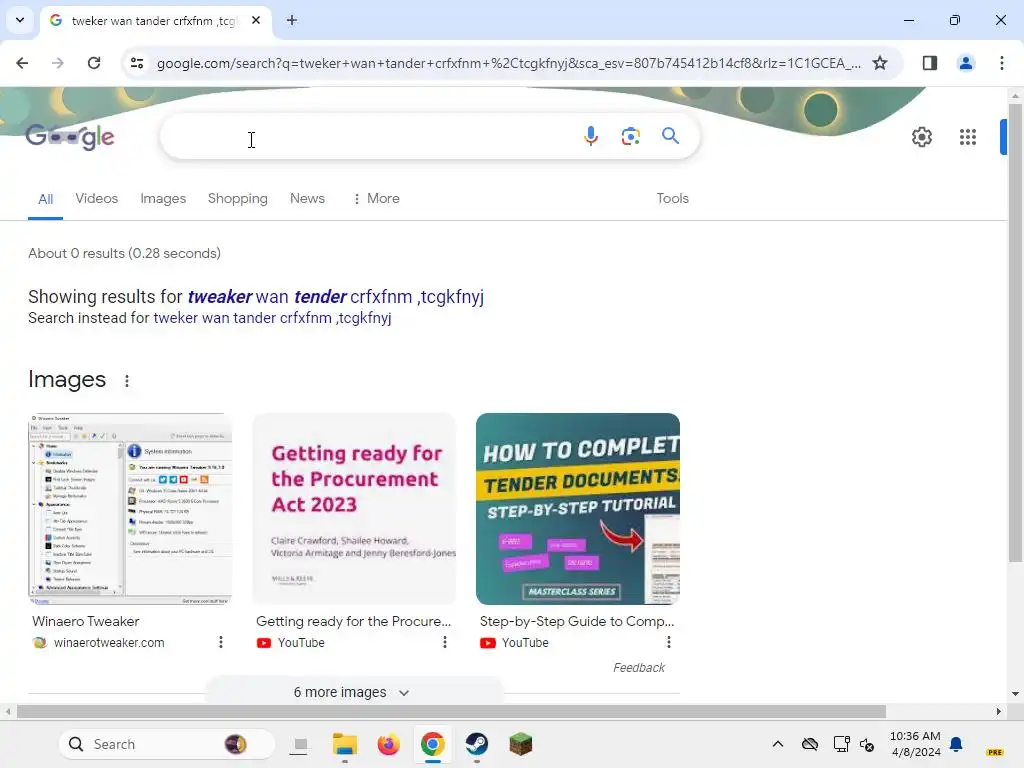Open 'Getting ready for the Procurement Act' thumbnail

[x=354, y=509]
